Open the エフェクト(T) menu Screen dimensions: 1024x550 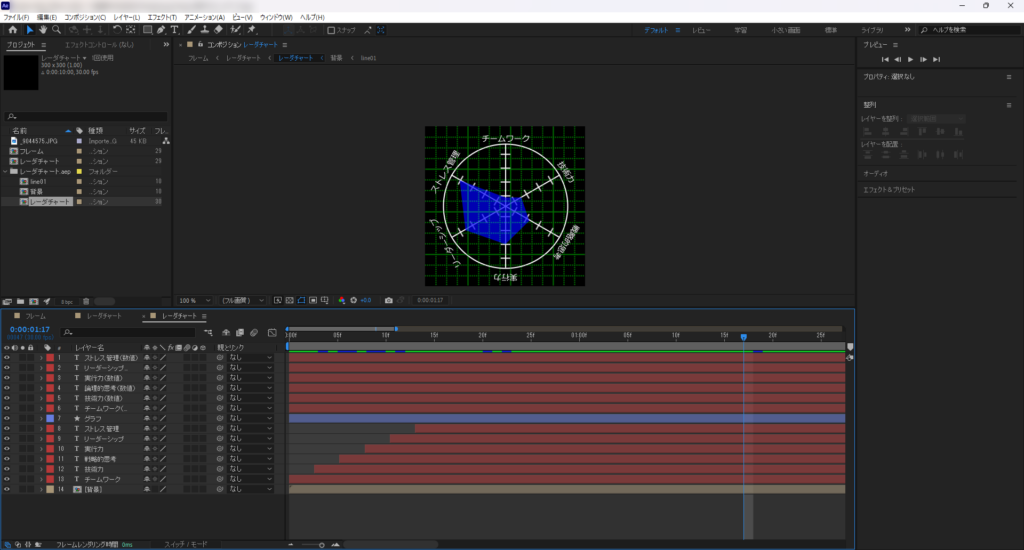tap(162, 18)
